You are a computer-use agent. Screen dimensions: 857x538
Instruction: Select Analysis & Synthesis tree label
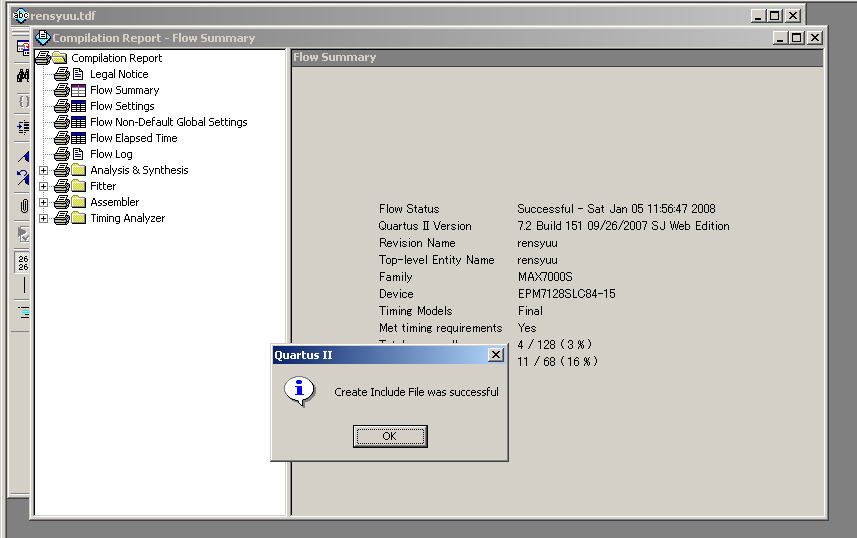tap(139, 170)
